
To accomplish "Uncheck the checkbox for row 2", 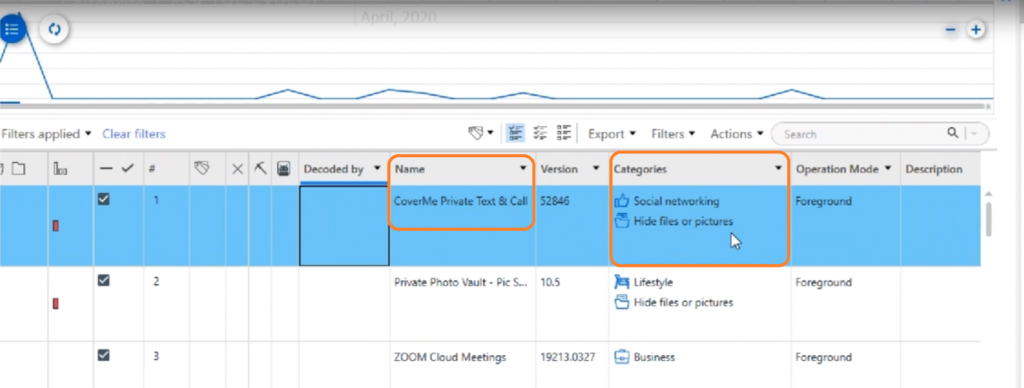I will click(x=103, y=280).
